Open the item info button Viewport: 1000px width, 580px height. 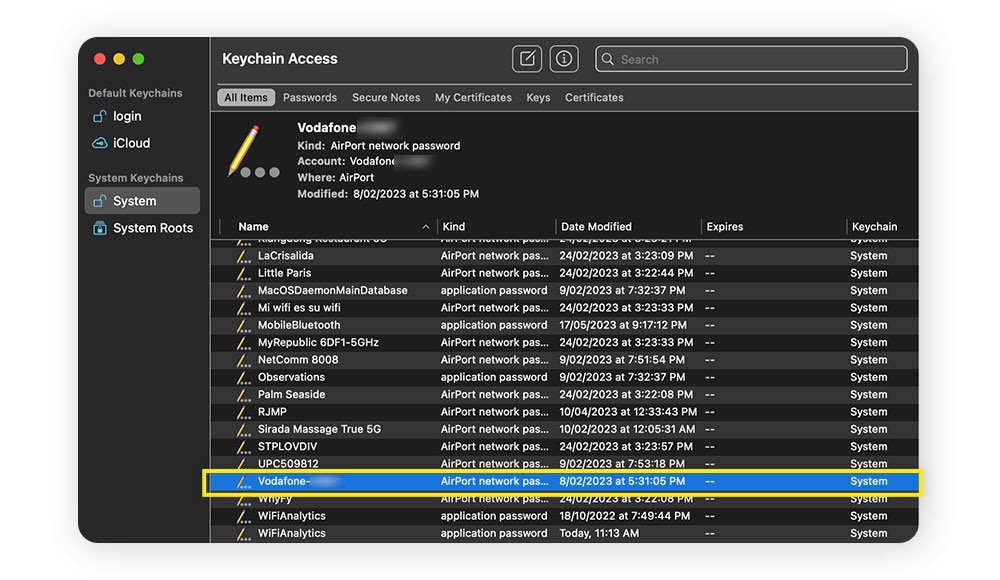[564, 59]
